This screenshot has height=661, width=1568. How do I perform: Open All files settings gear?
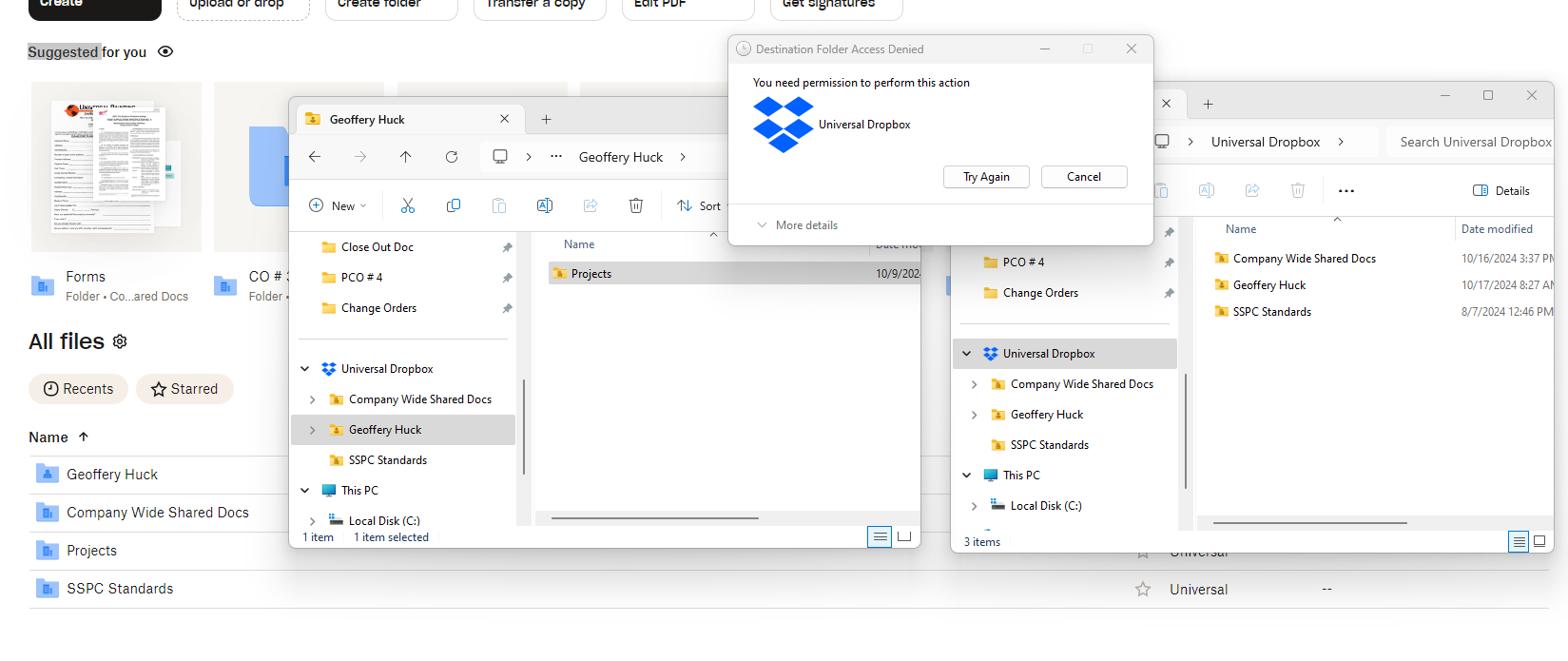pos(120,341)
